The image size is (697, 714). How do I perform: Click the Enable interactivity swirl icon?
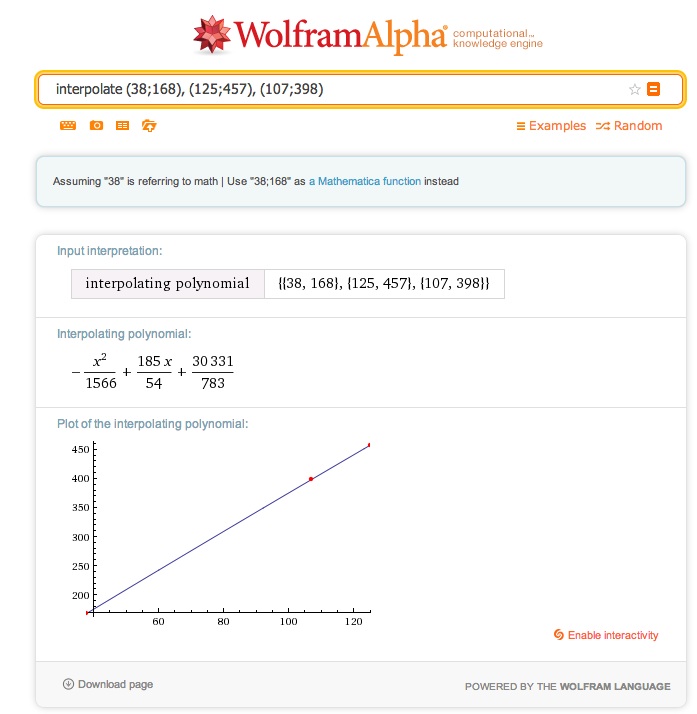pos(559,634)
